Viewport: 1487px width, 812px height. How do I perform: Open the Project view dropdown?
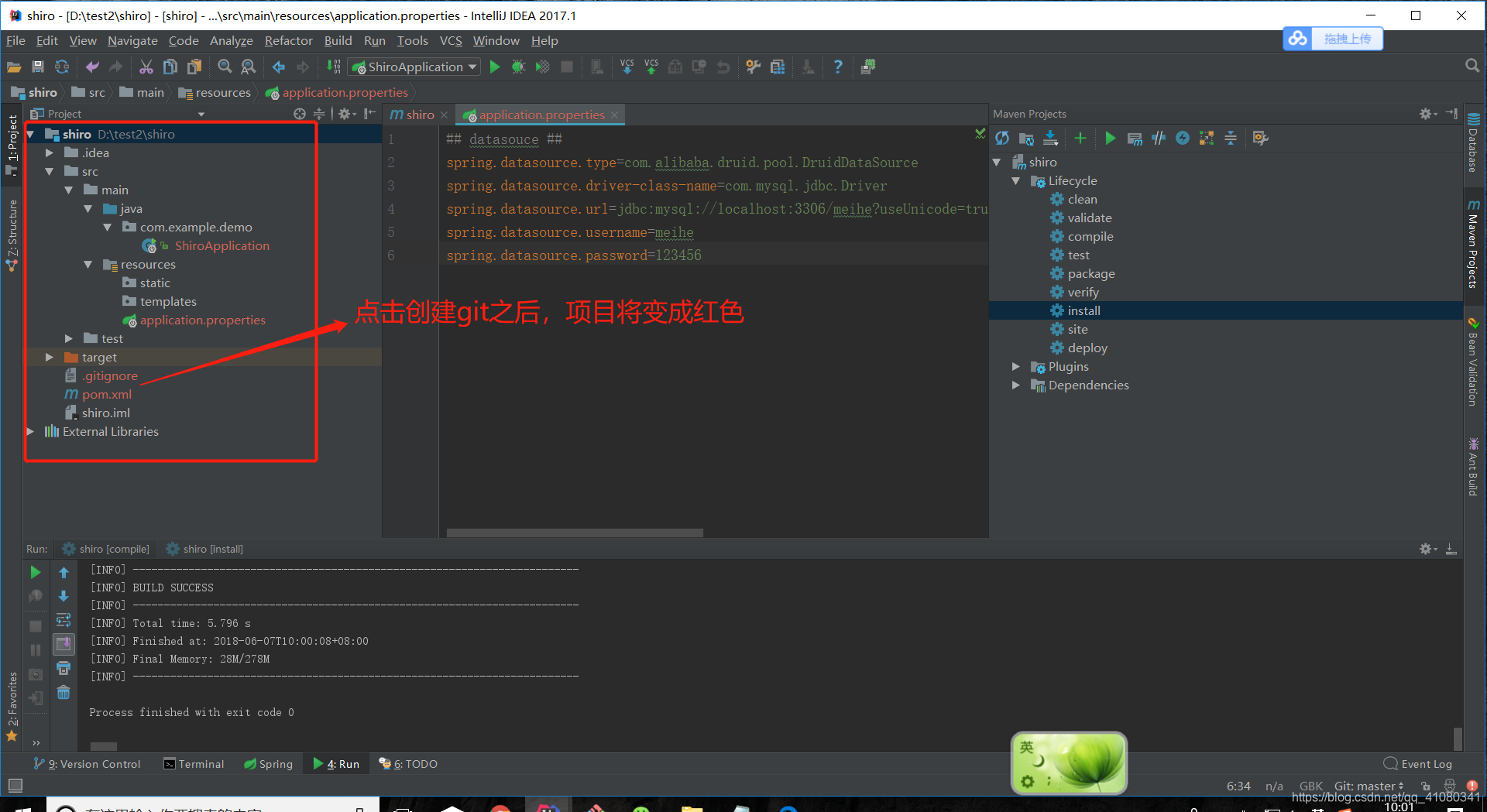[201, 114]
